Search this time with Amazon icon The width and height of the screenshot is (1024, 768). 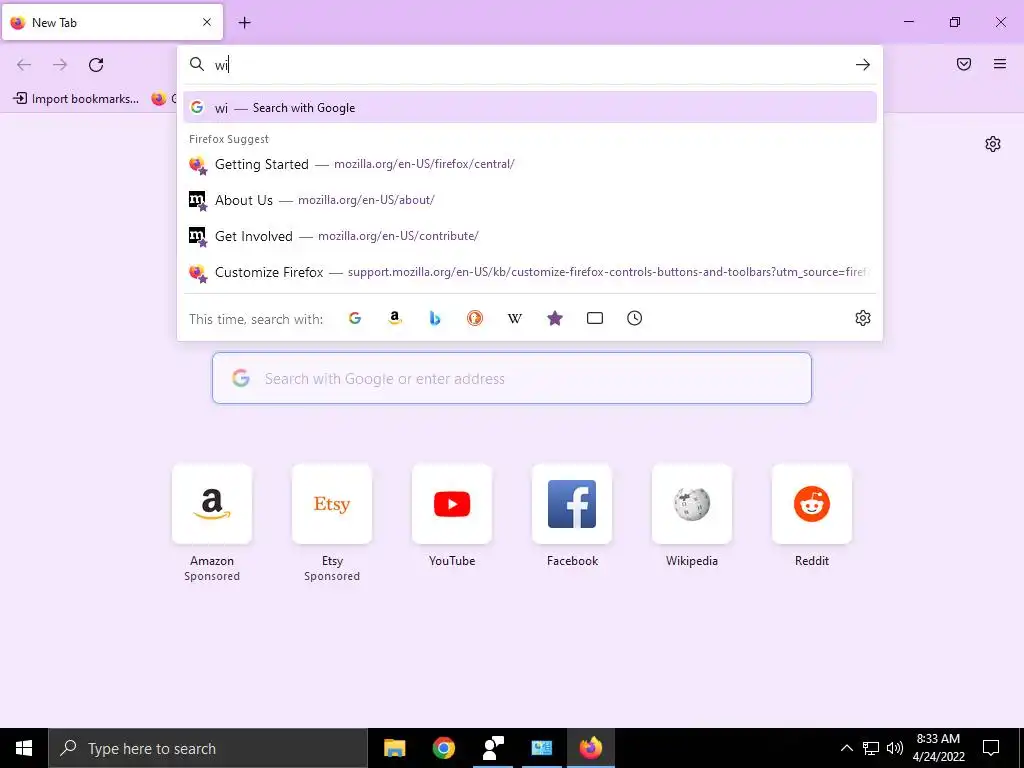click(x=394, y=318)
